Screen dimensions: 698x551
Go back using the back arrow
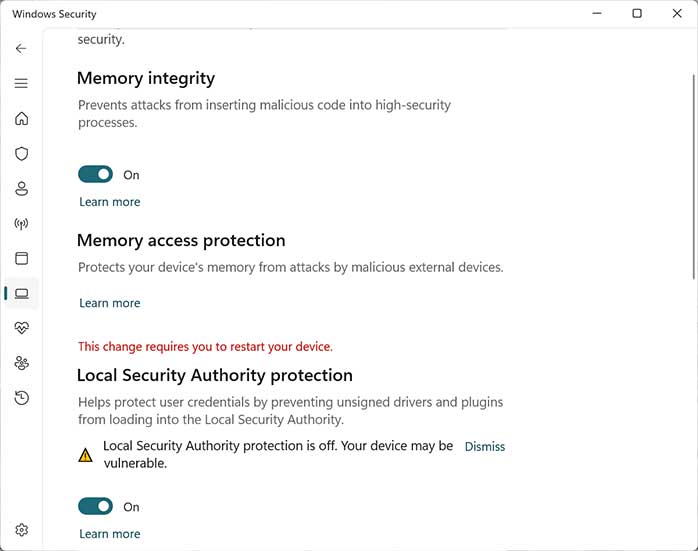[x=21, y=49]
